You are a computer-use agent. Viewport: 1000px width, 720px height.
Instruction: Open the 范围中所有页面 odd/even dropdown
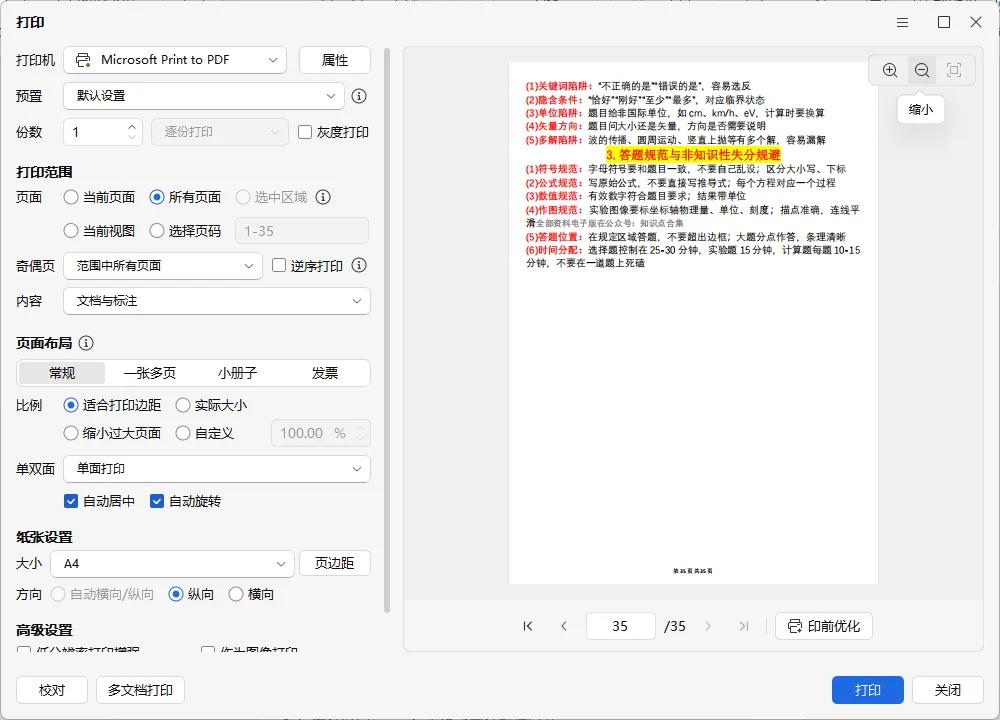[163, 266]
